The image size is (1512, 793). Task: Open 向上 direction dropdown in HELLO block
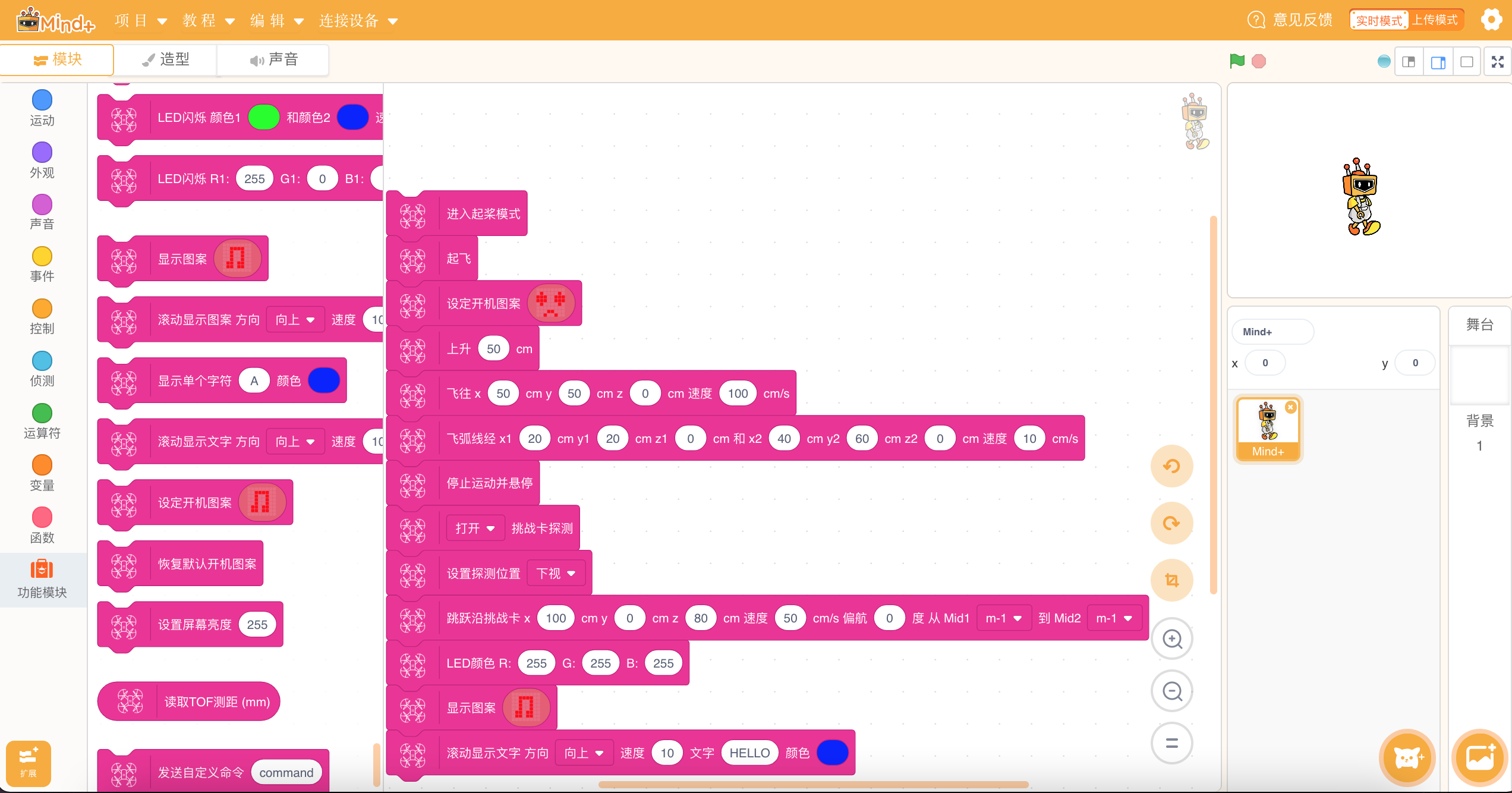(584, 753)
